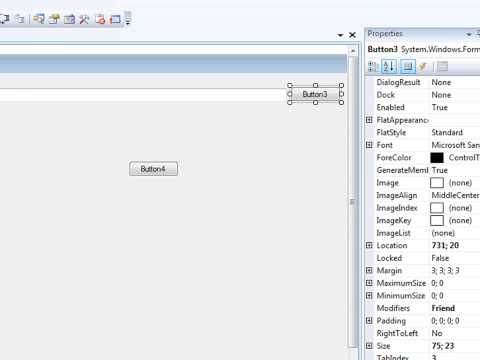Screen dimensions: 480x360
Task: Select the ImageList property name
Action: (393, 233)
